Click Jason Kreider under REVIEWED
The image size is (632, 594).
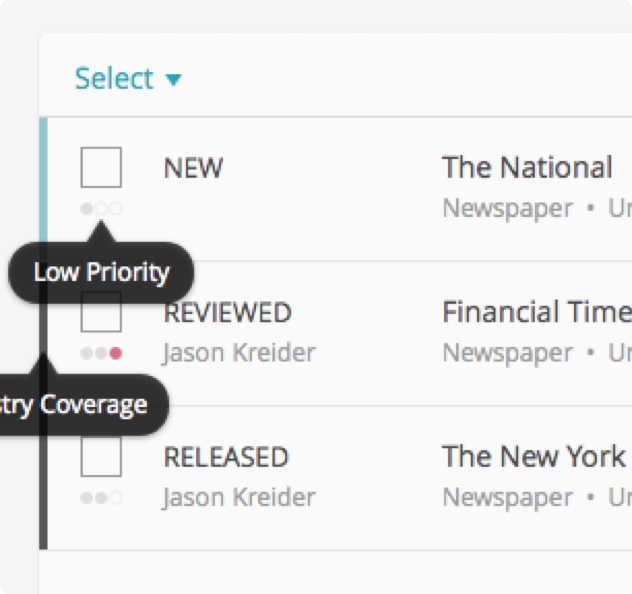pos(239,353)
